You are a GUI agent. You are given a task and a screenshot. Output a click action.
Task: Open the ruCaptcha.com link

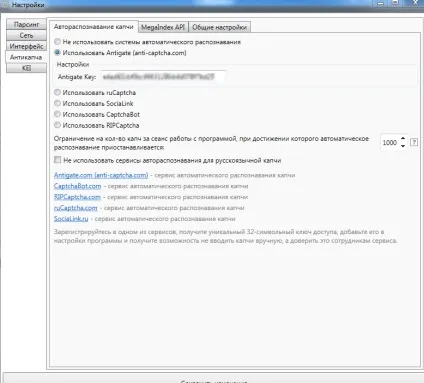pyautogui.click(x=76, y=208)
